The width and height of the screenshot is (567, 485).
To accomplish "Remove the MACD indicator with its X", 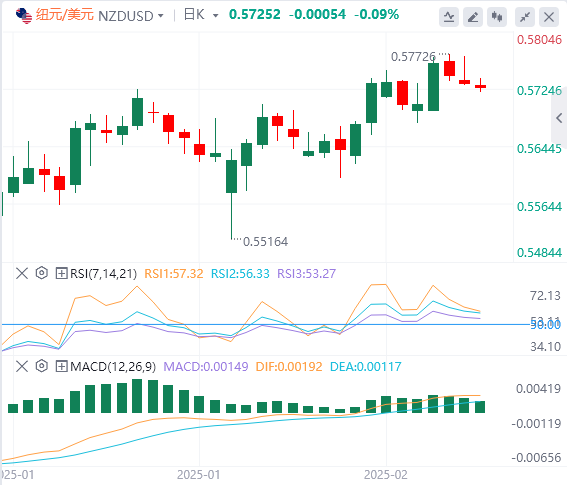I will [22, 366].
